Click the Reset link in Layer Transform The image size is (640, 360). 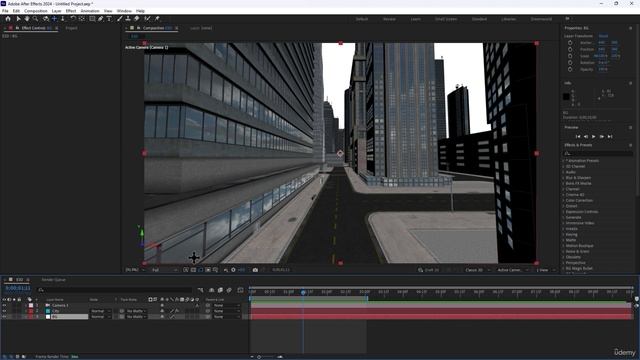click(x=603, y=36)
